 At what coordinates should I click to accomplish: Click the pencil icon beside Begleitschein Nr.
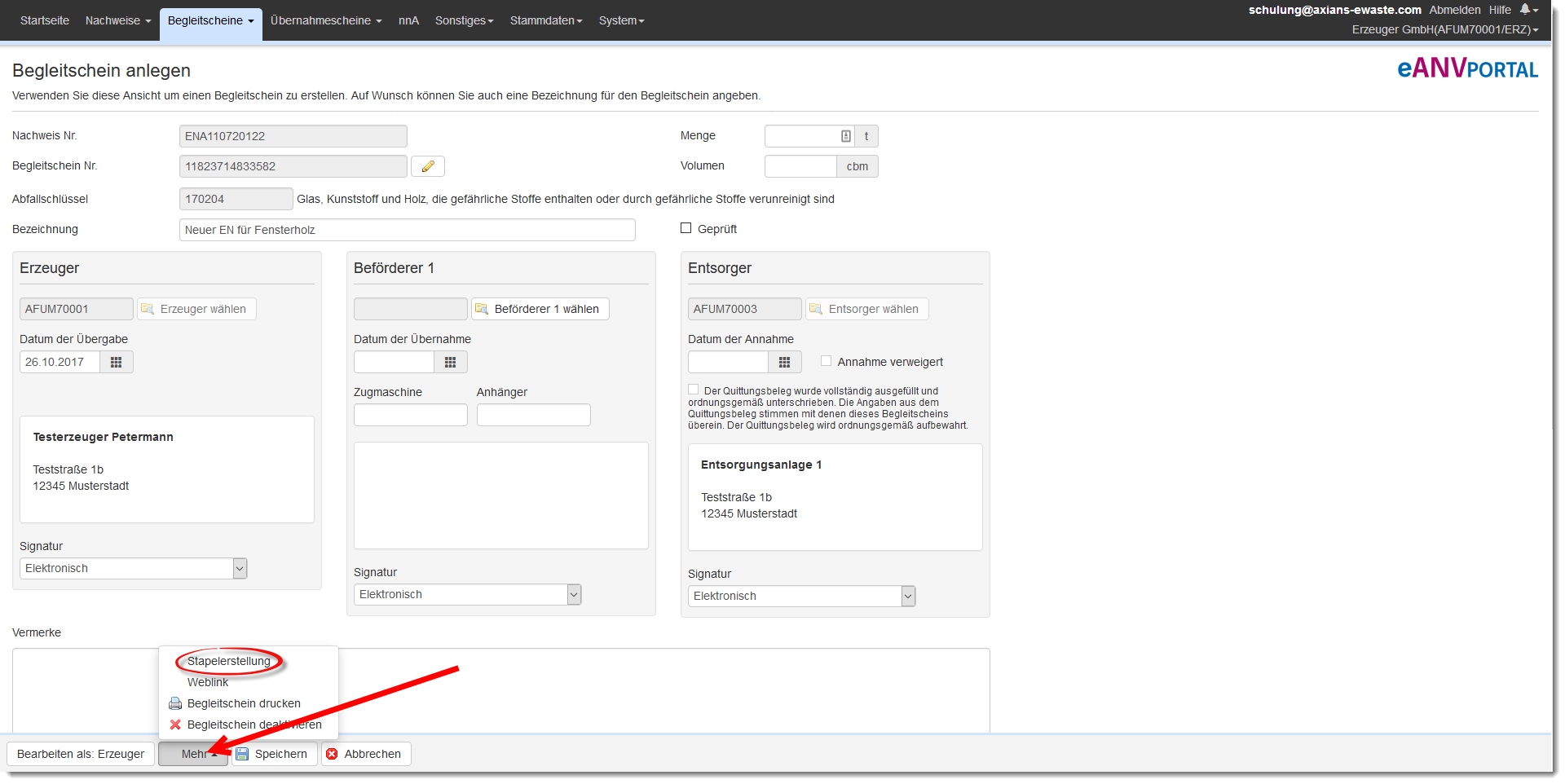click(428, 166)
